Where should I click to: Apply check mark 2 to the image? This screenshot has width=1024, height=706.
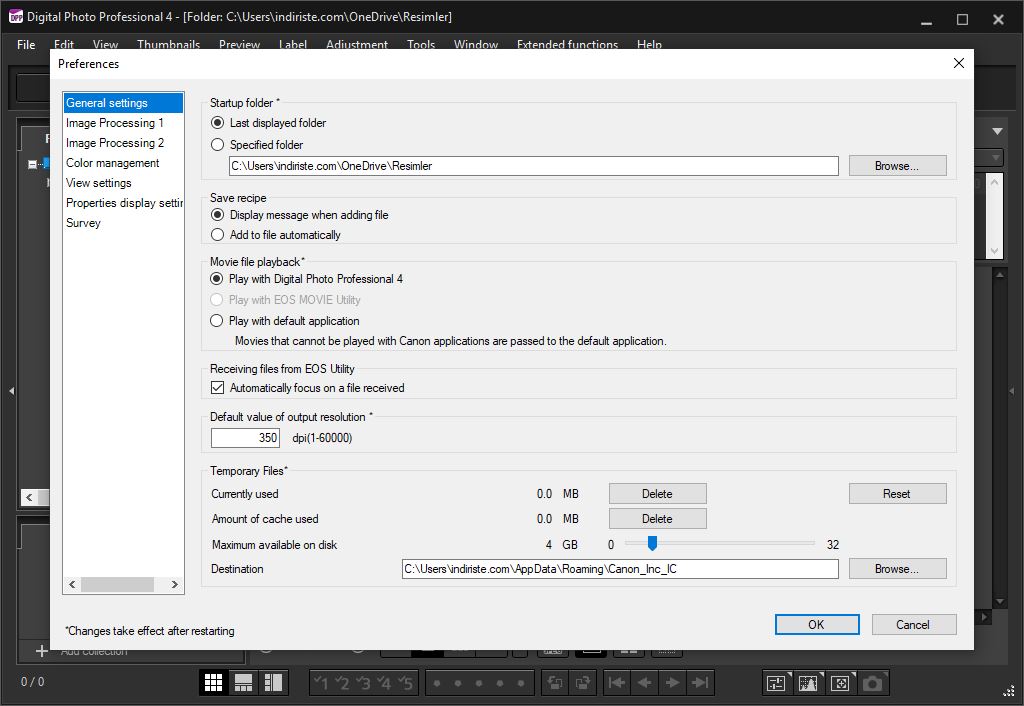coord(342,683)
